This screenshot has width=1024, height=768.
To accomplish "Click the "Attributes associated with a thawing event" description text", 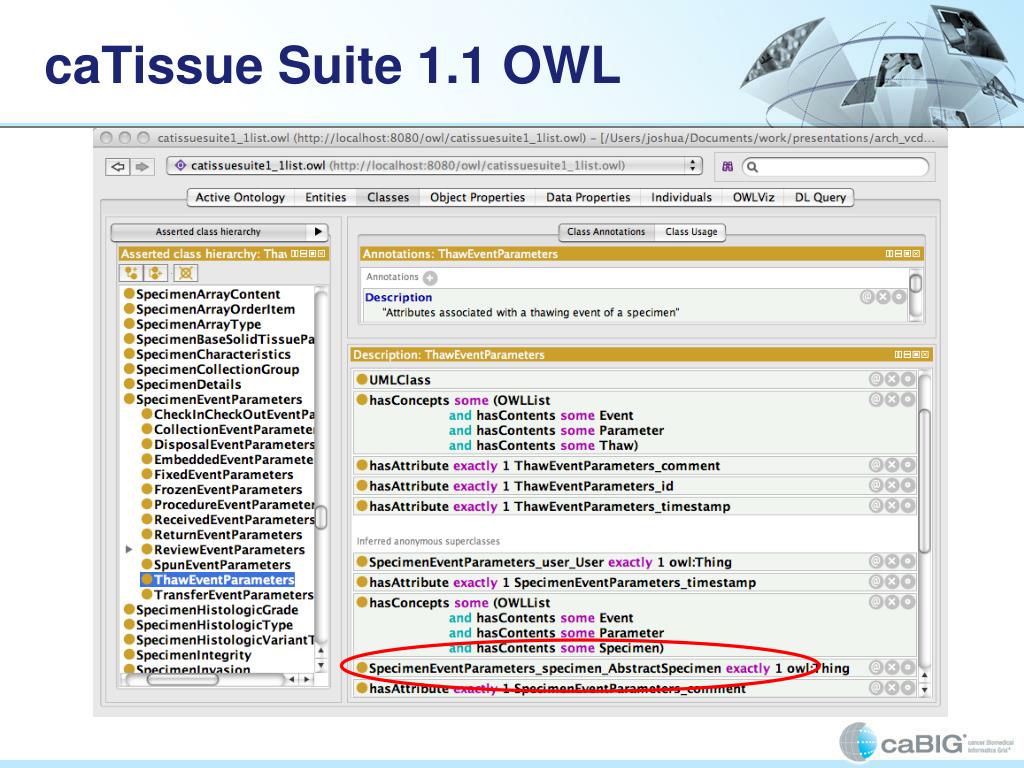I will pyautogui.click(x=530, y=313).
